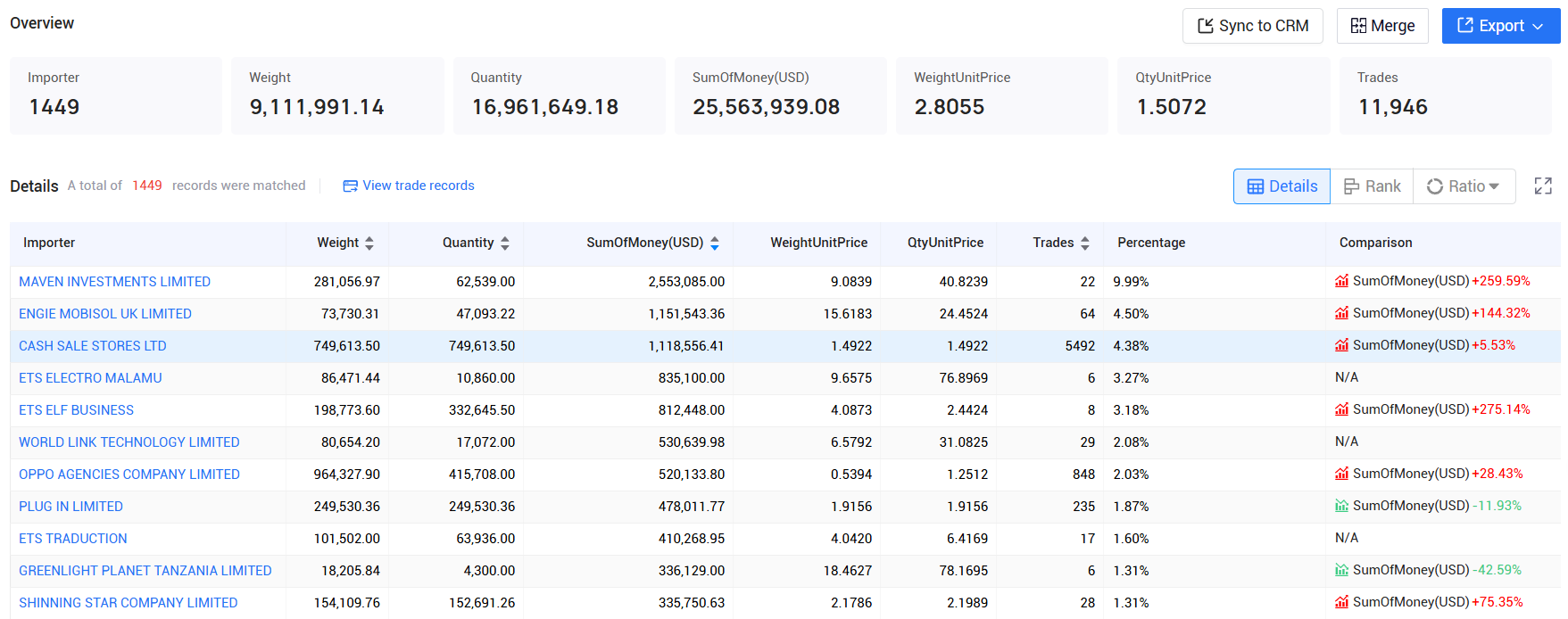Open the Ratio dropdown
Screen dimensions: 1568x619
pos(1464,186)
